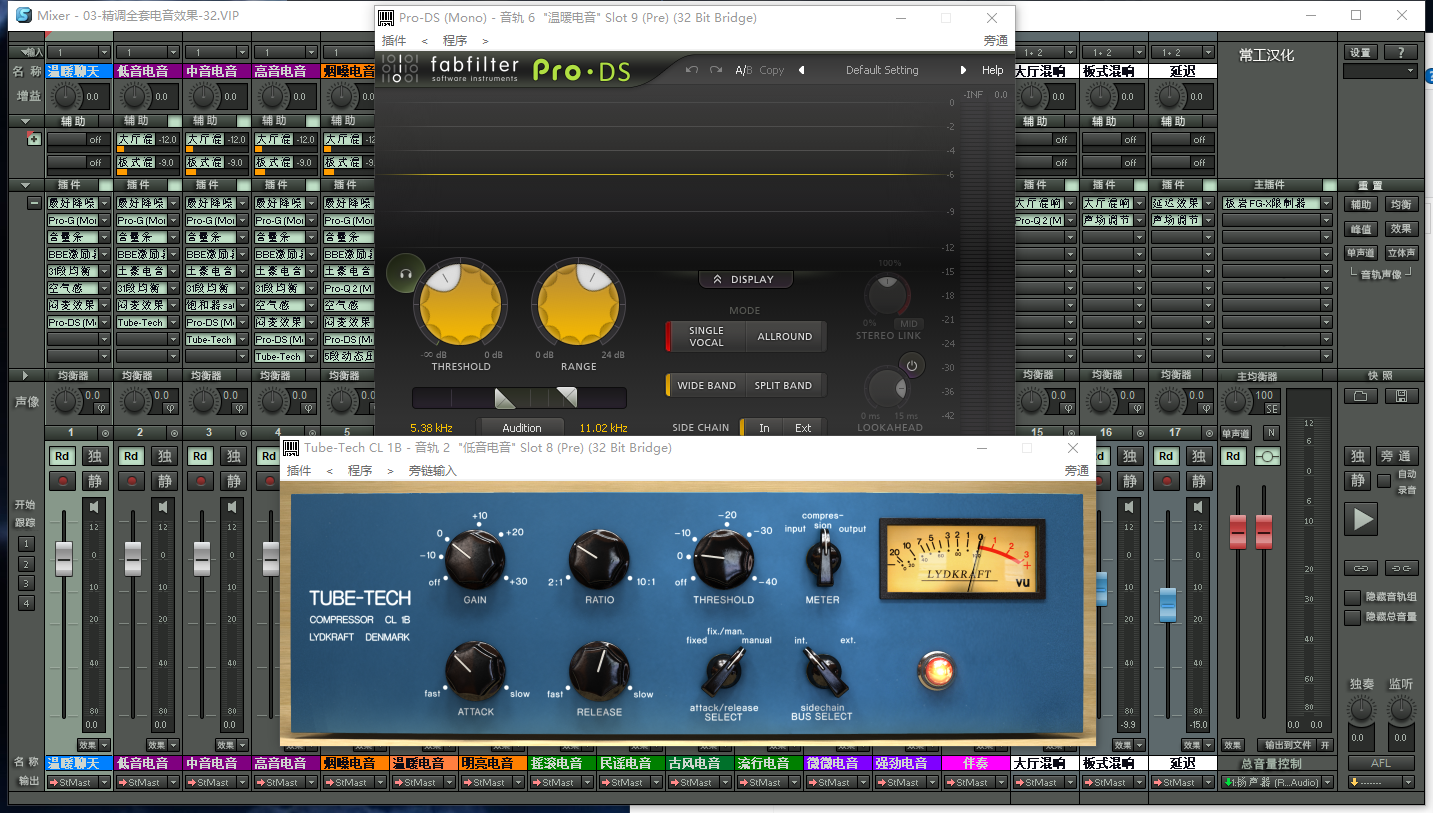The image size is (1433, 813).
Task: Click the Pro-DS redo arrow icon
Action: (716, 70)
